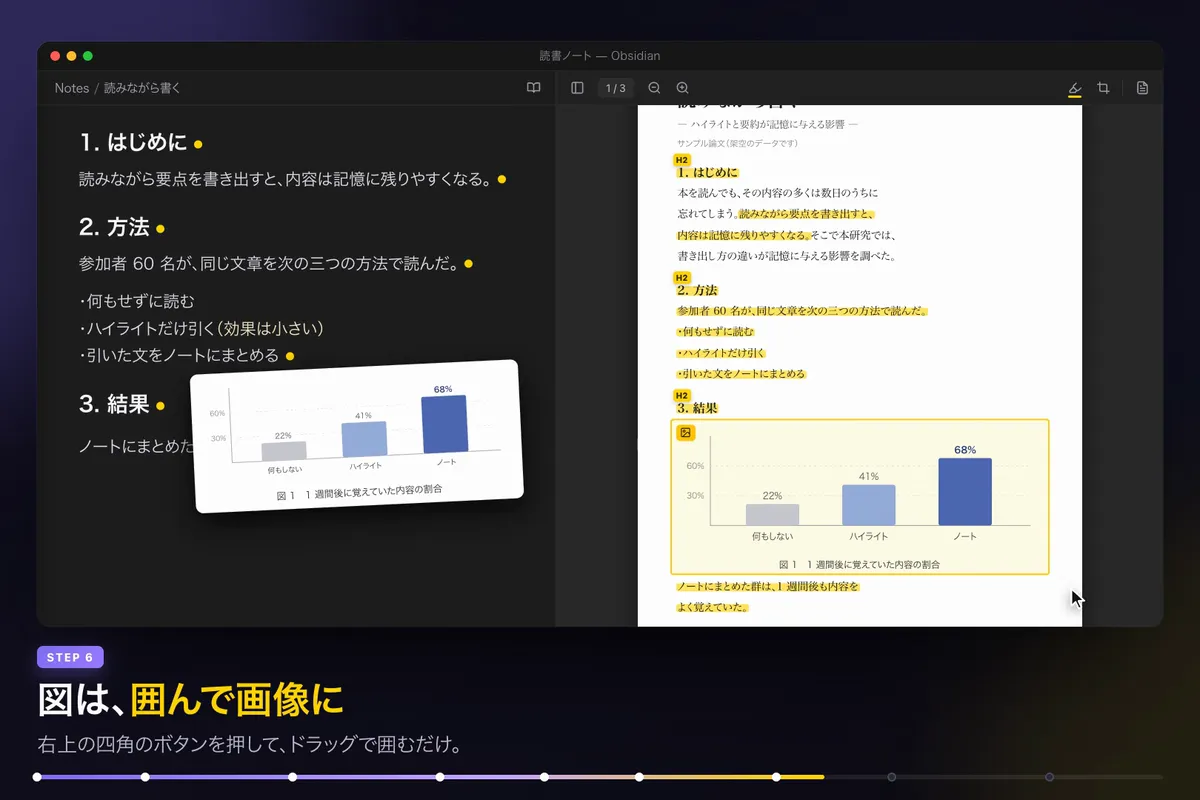Open the 読みながら書く breadcrumb item
Image resolution: width=1200 pixels, height=800 pixels.
(143, 88)
